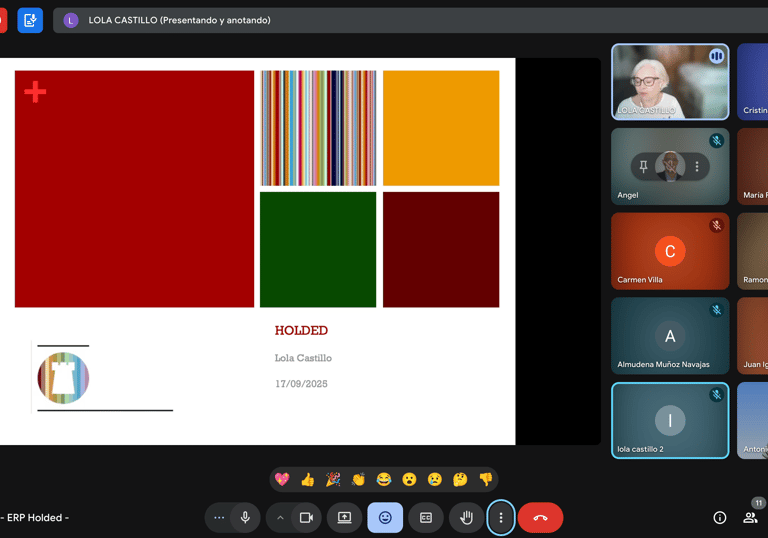The width and height of the screenshot is (768, 538).
Task: Toggle the emoji reactions button
Action: 385,517
